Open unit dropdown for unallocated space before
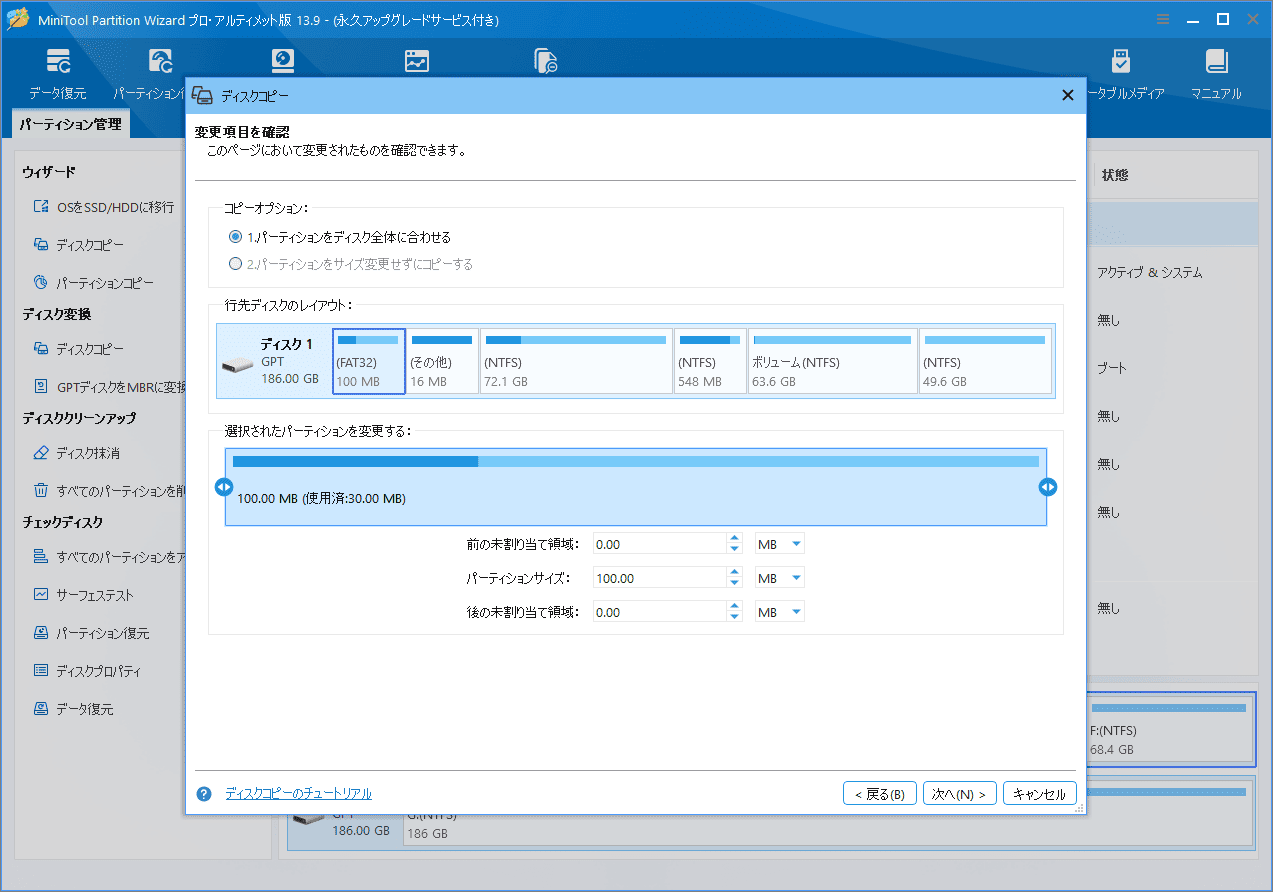 click(x=780, y=544)
